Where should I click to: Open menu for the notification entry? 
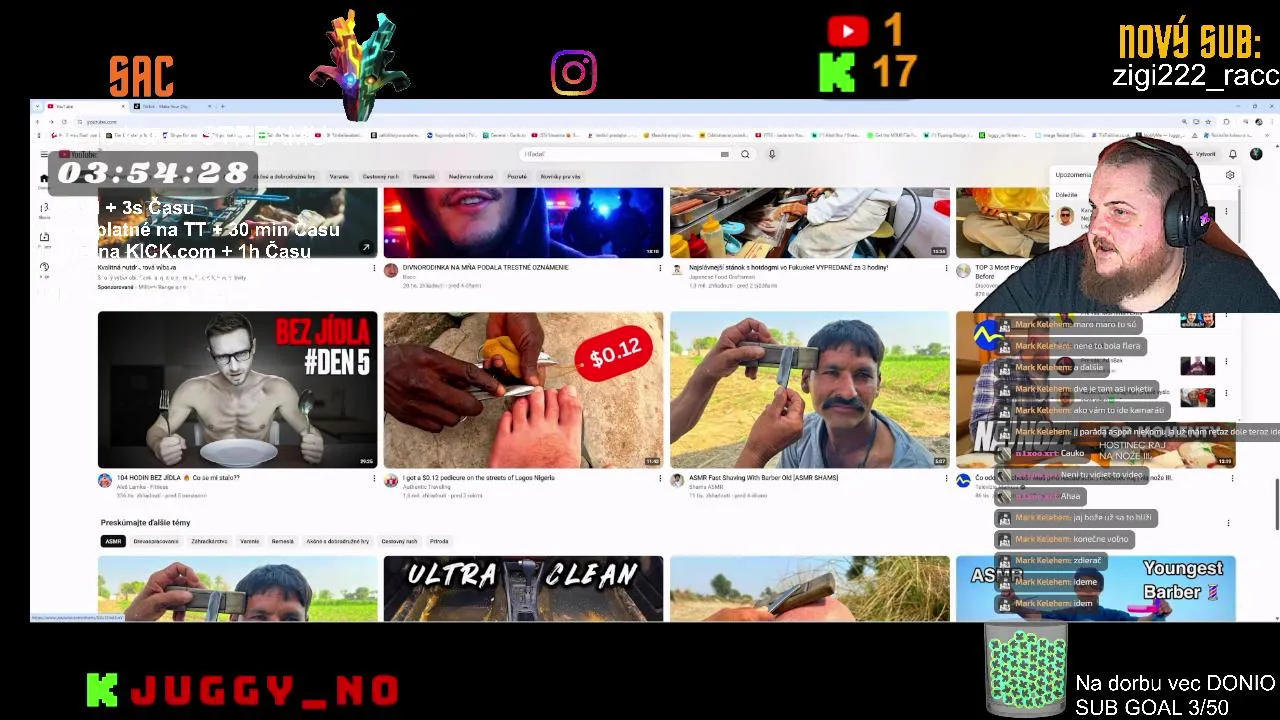[x=1226, y=211]
